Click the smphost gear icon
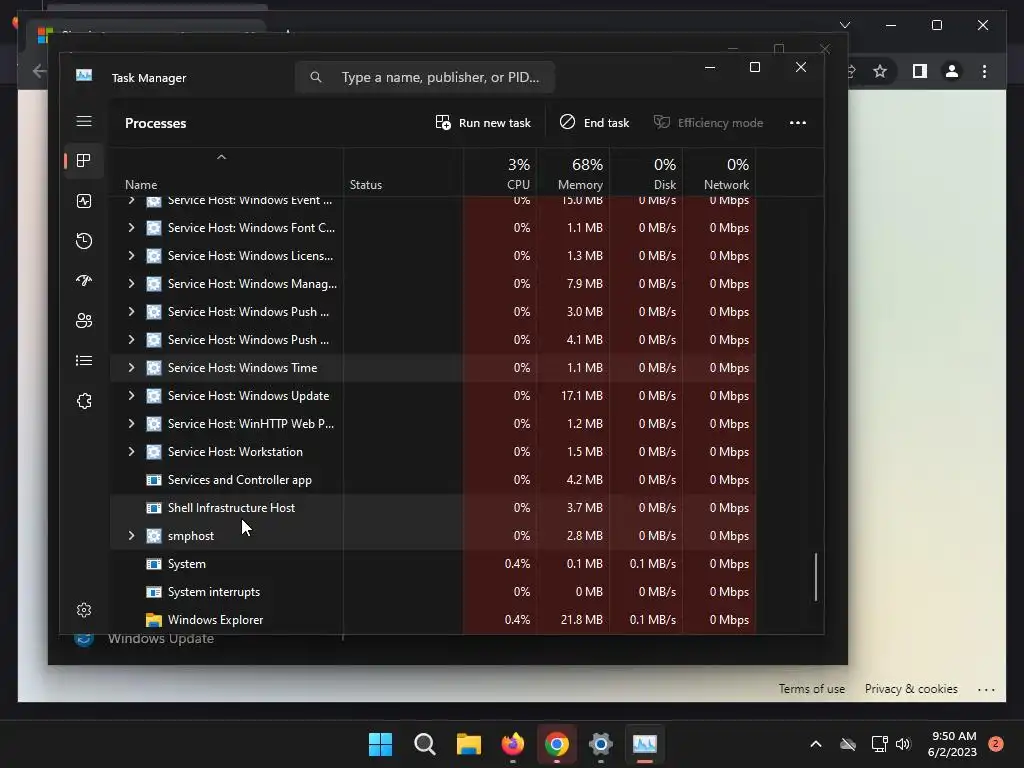This screenshot has width=1024, height=768. (x=153, y=536)
